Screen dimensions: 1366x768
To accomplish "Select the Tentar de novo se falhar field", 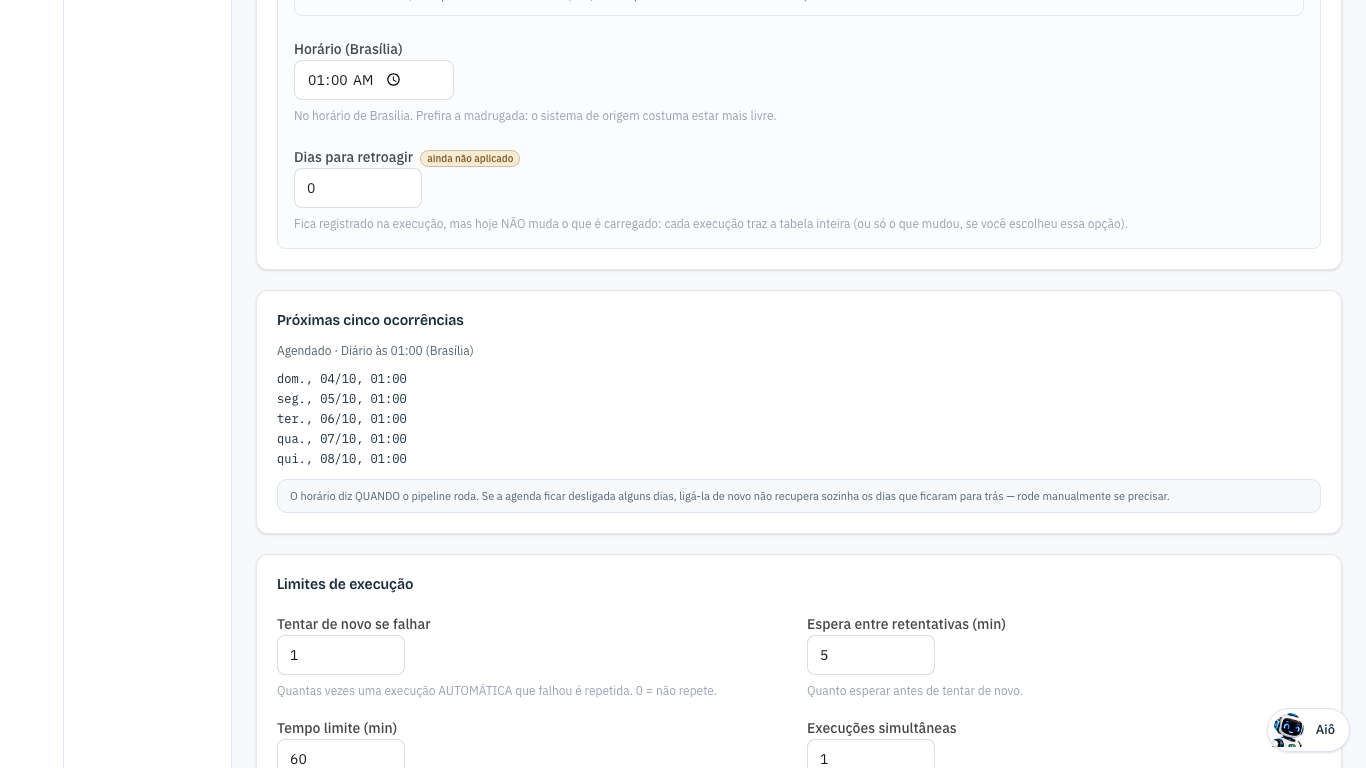I will tap(341, 655).
